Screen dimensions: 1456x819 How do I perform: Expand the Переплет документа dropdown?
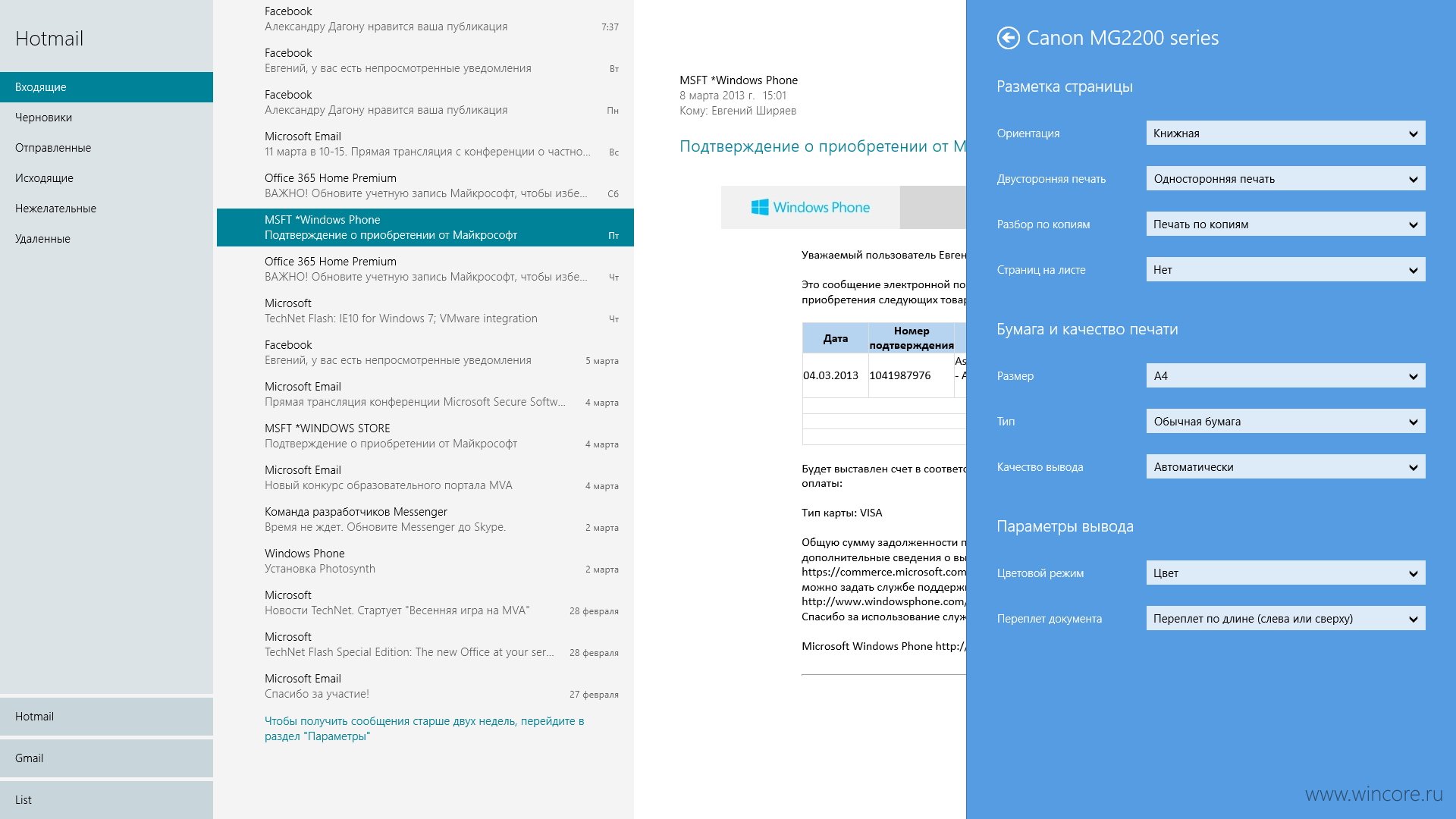click(1285, 619)
